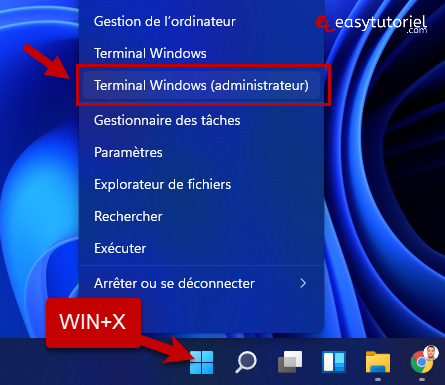
Task: Open Gestionnaire des tâches
Action: click(201, 120)
